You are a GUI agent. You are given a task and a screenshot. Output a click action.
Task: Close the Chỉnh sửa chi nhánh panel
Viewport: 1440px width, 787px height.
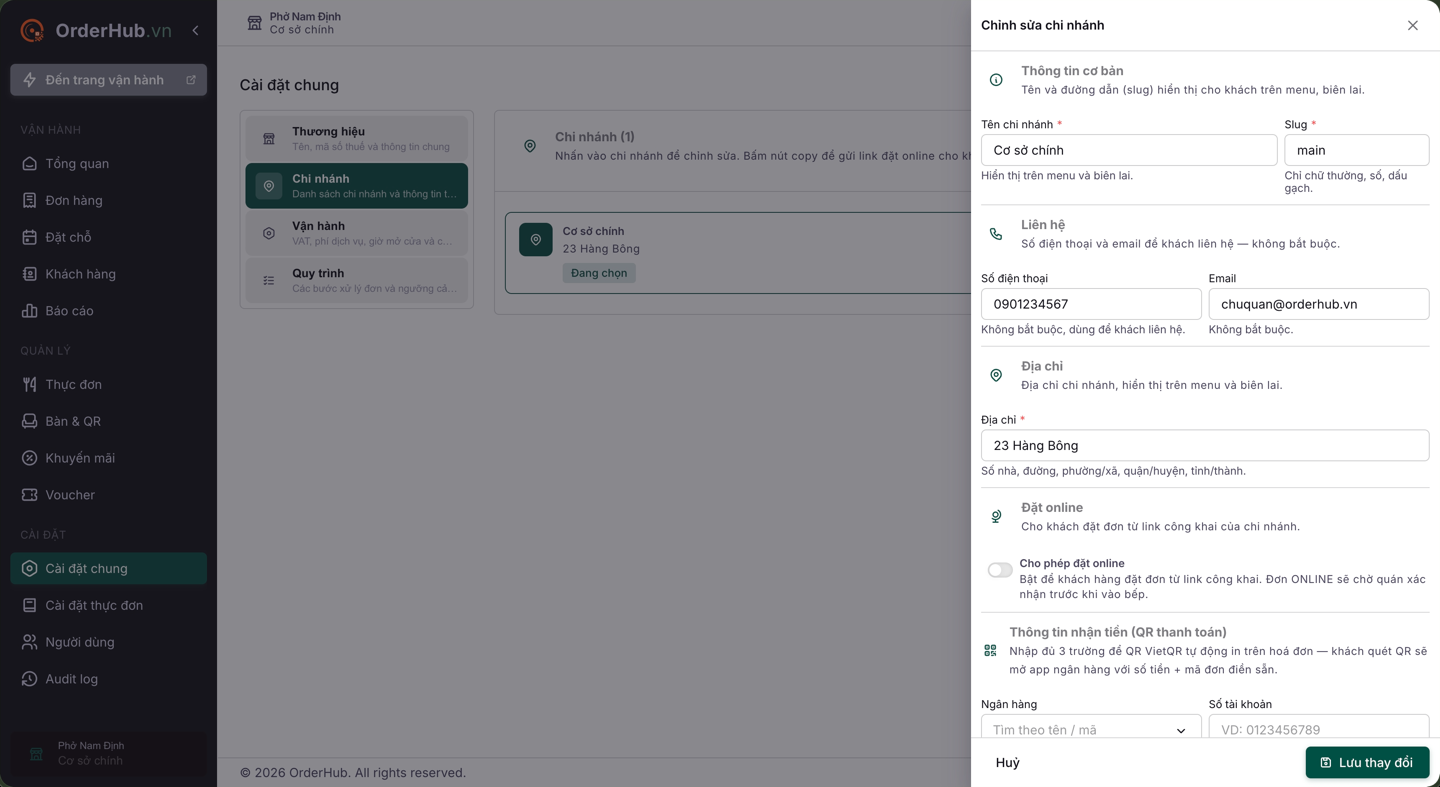point(1413,25)
